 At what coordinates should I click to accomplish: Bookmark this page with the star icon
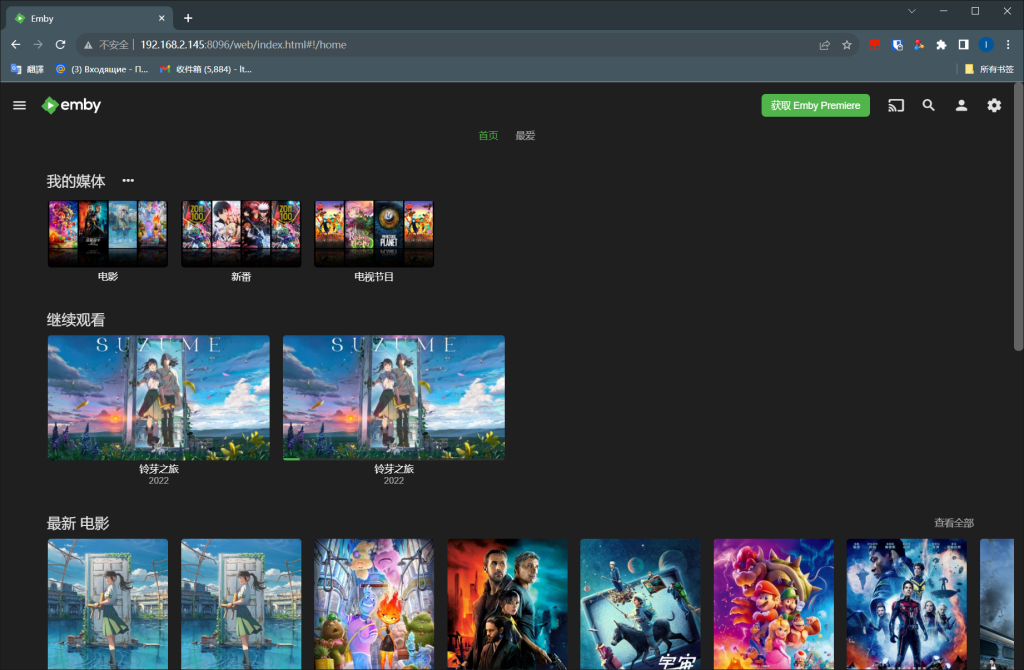pyautogui.click(x=847, y=44)
